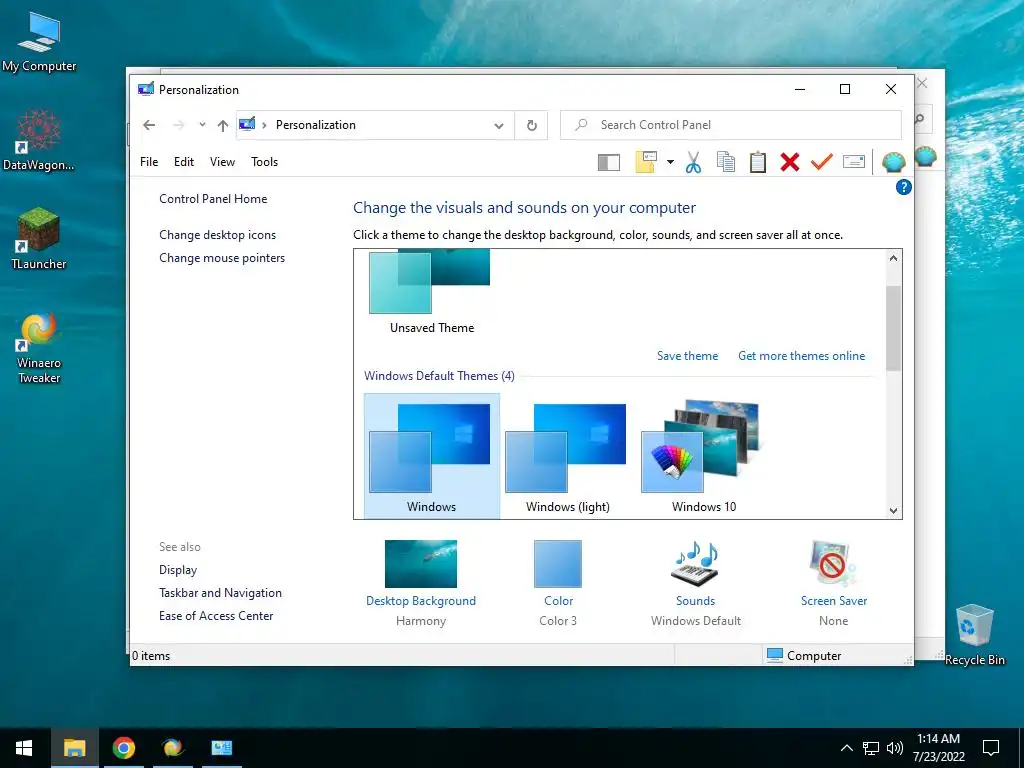Open the File menu
The width and height of the screenshot is (1024, 768).
coord(149,162)
